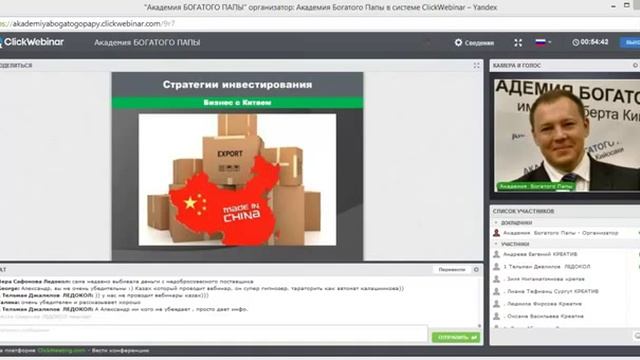This screenshot has width=640, height=360.
Task: Open the Сведения info gear icon
Action: pos(458,42)
